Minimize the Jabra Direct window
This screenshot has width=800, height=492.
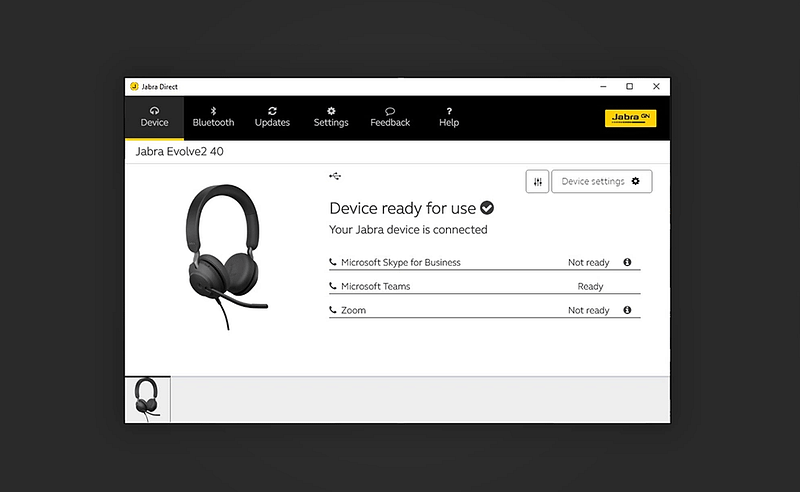click(x=603, y=87)
